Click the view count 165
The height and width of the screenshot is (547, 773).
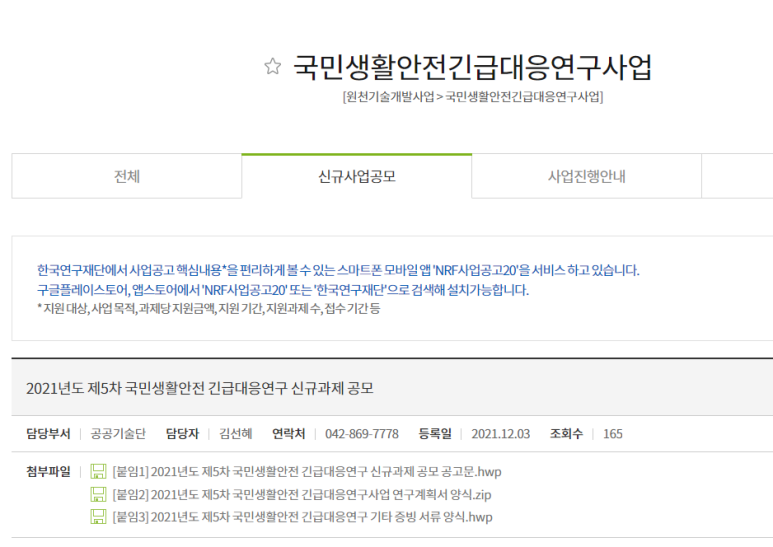coord(613,434)
